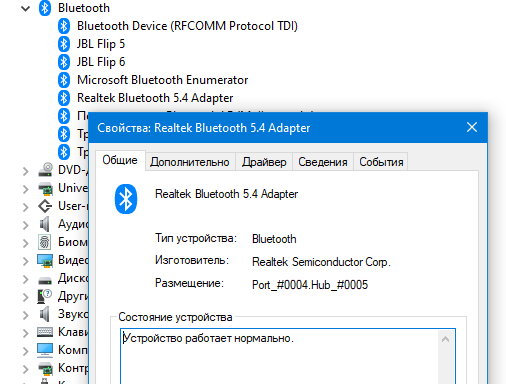Click the JBL Flip 5 Bluetooth icon
The width and height of the screenshot is (506, 384).
64,44
